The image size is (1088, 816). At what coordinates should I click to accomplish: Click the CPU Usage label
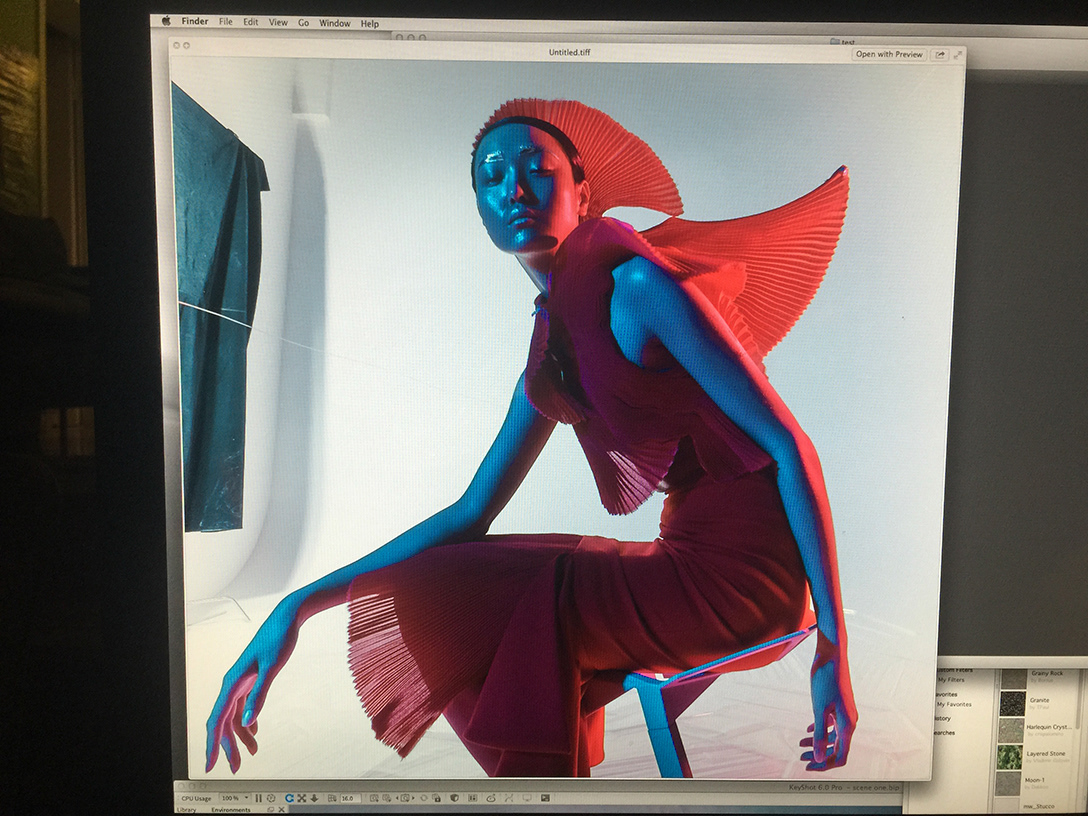pos(196,799)
